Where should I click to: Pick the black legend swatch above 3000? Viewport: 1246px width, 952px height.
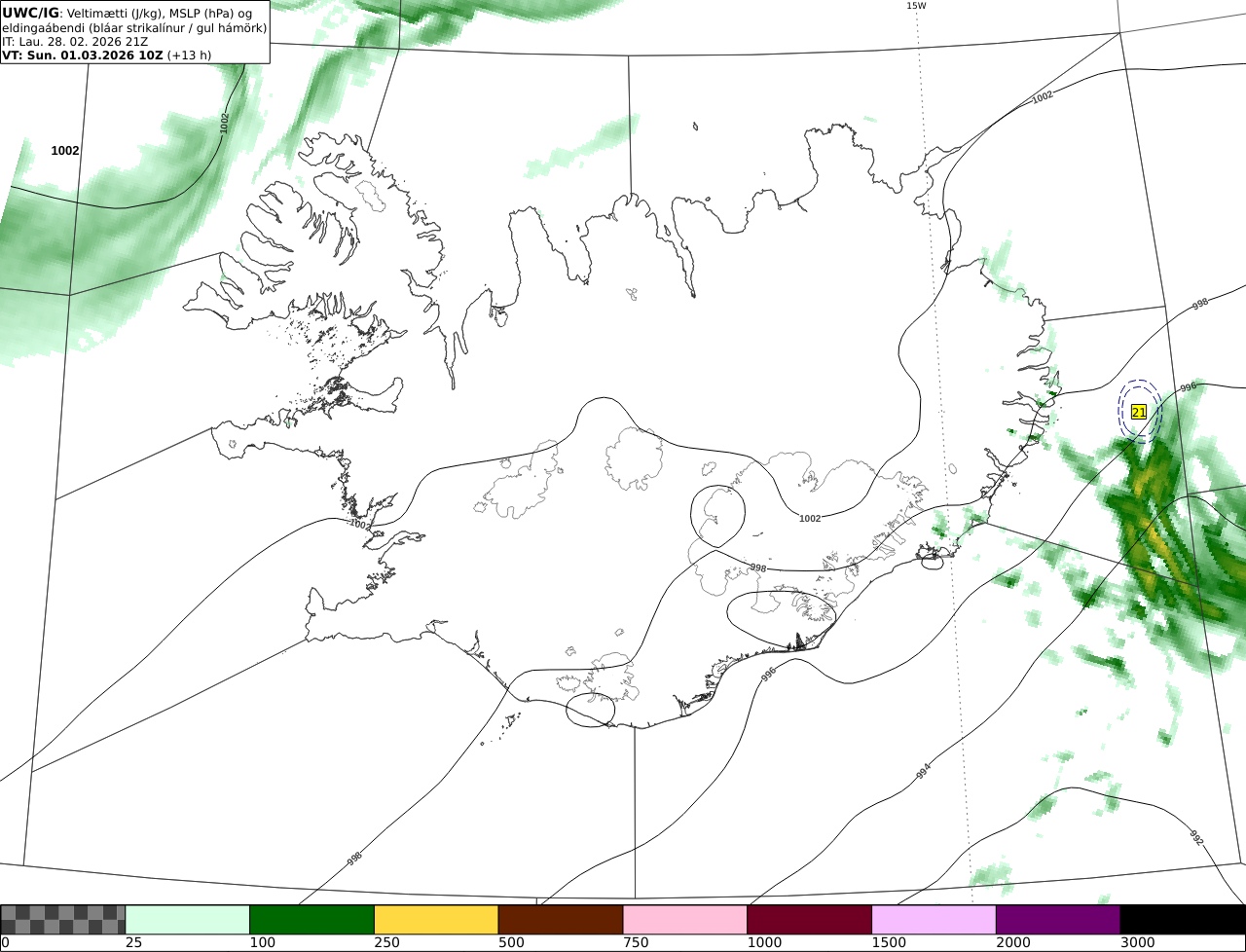tap(1183, 920)
